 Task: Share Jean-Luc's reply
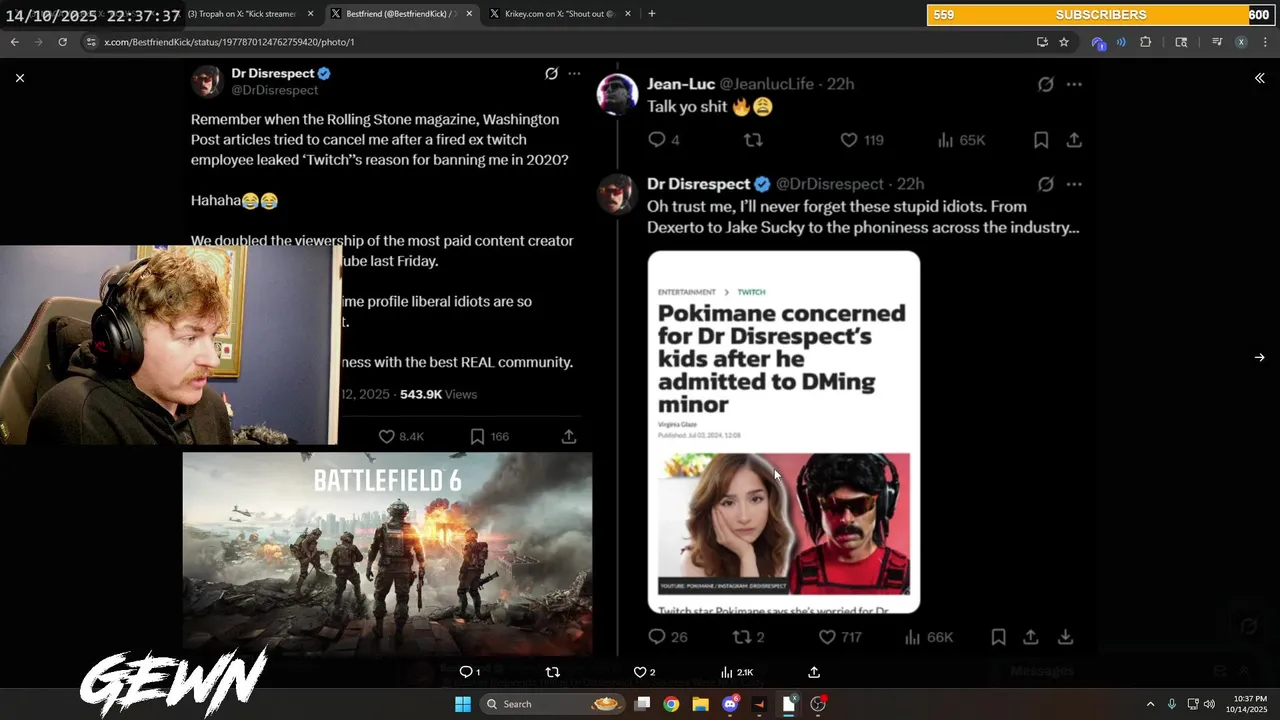[1074, 140]
